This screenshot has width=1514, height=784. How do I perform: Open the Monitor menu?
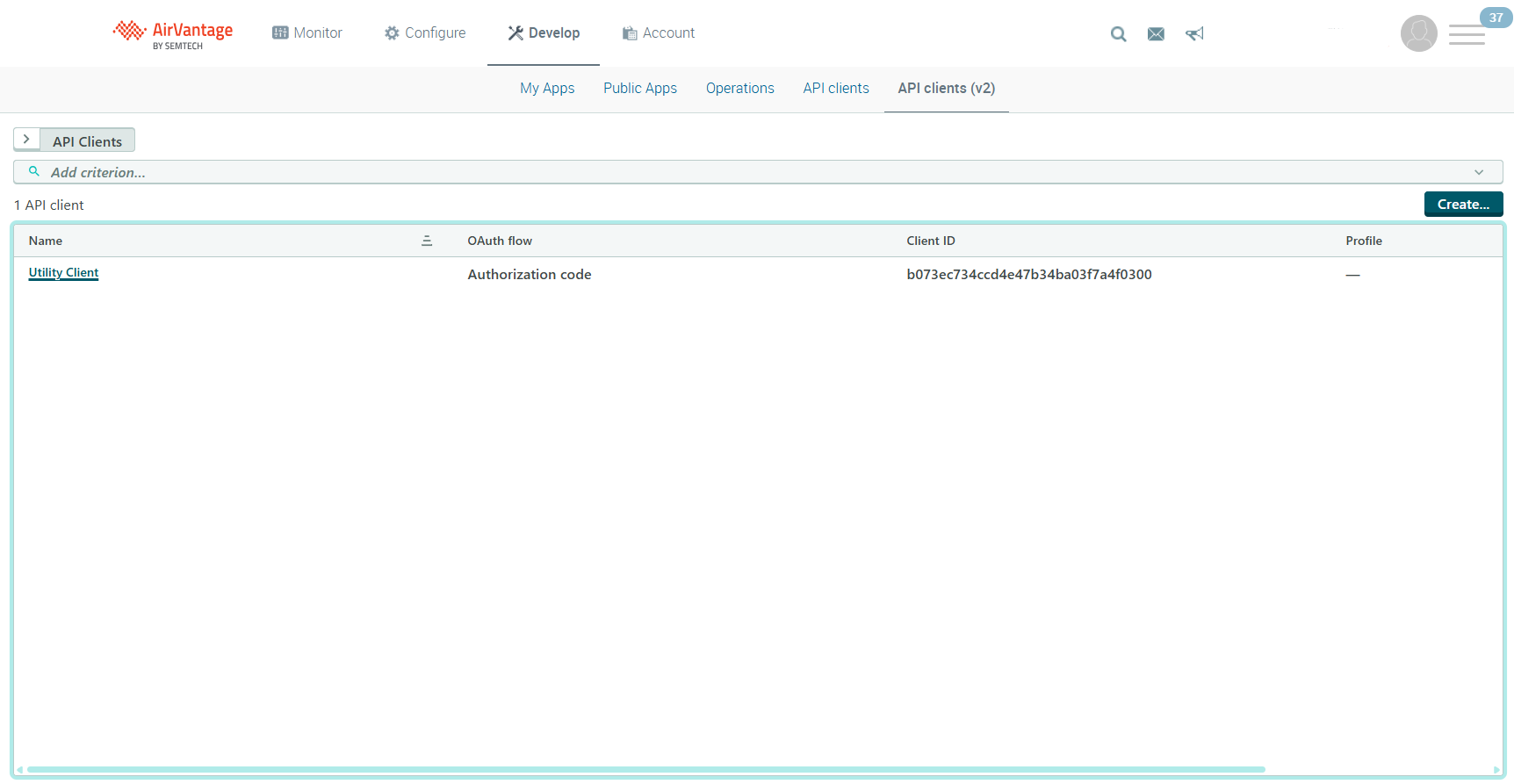pos(307,33)
